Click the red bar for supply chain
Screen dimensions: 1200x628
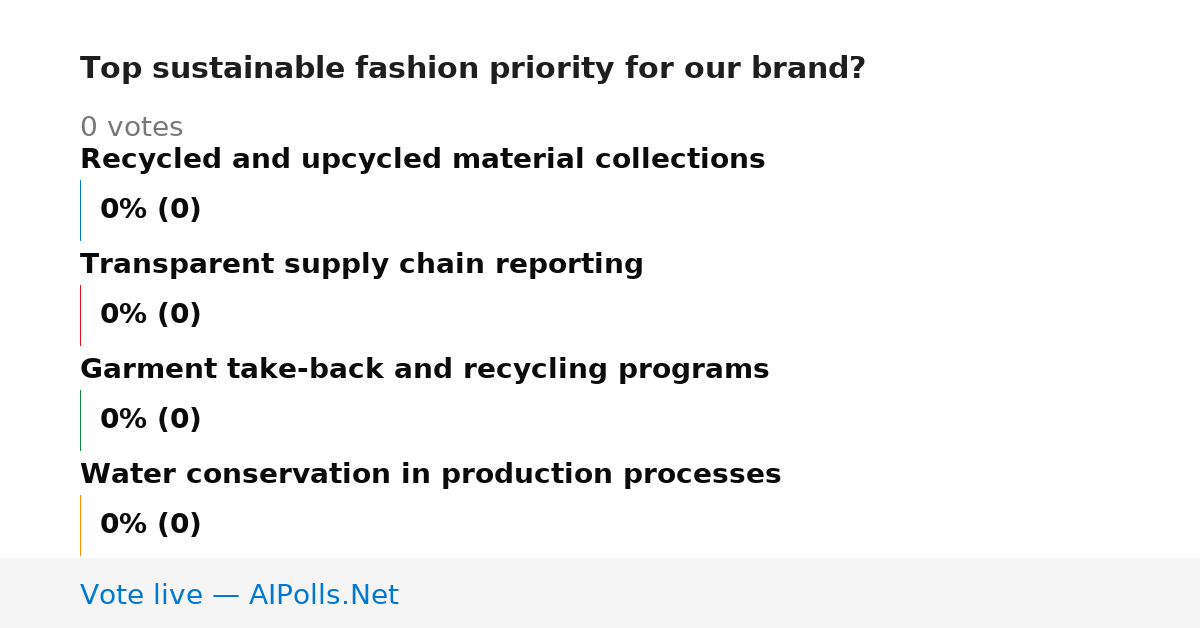click(80, 315)
